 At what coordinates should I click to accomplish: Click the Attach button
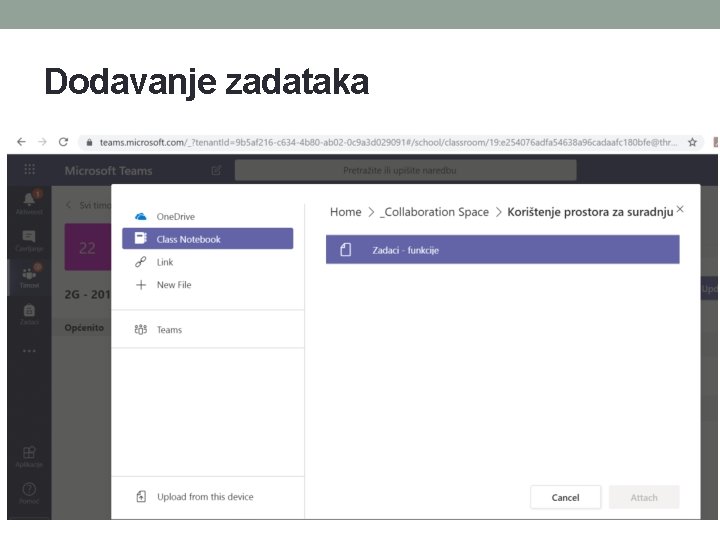tap(644, 497)
